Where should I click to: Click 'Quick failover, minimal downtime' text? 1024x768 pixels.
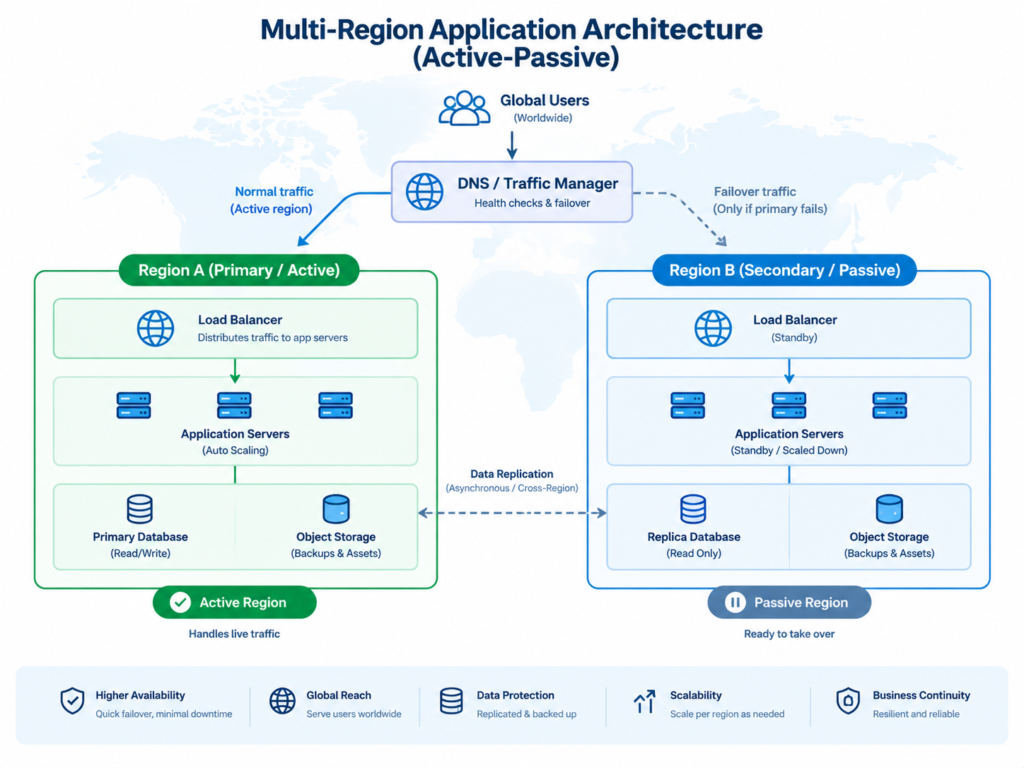(x=164, y=714)
